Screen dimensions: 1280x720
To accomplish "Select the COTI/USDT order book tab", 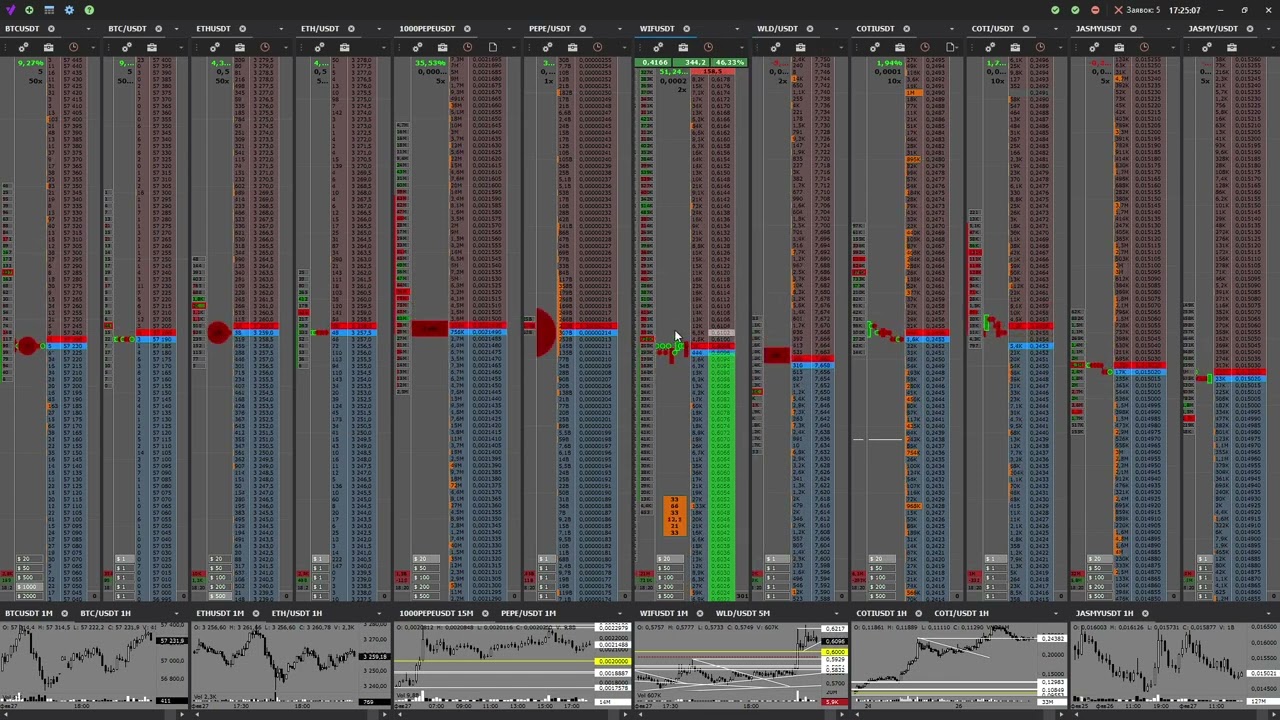I will 992,29.
